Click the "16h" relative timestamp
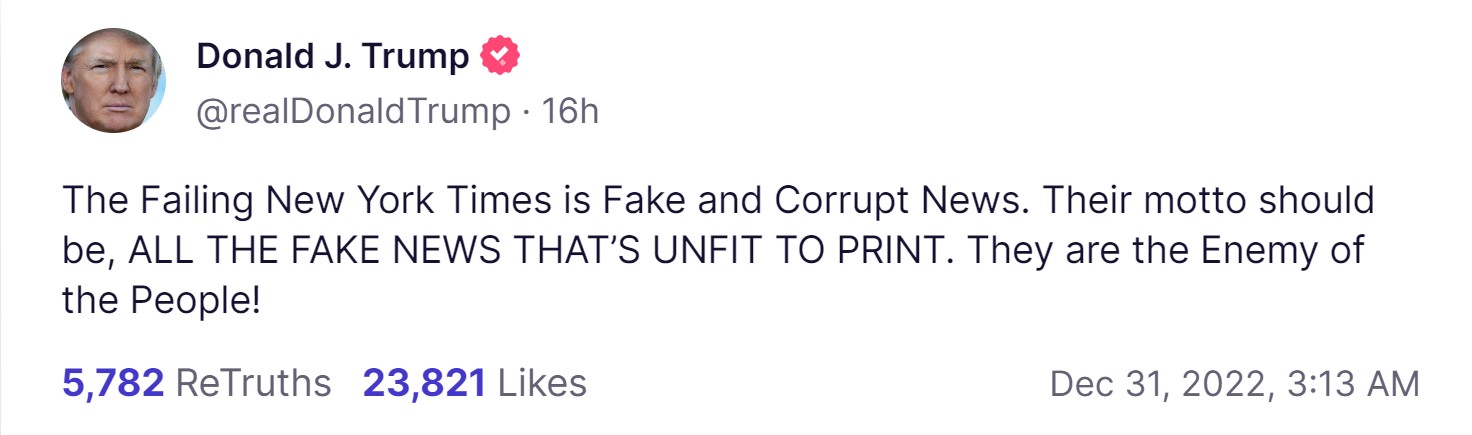1472x435 pixels. 569,111
